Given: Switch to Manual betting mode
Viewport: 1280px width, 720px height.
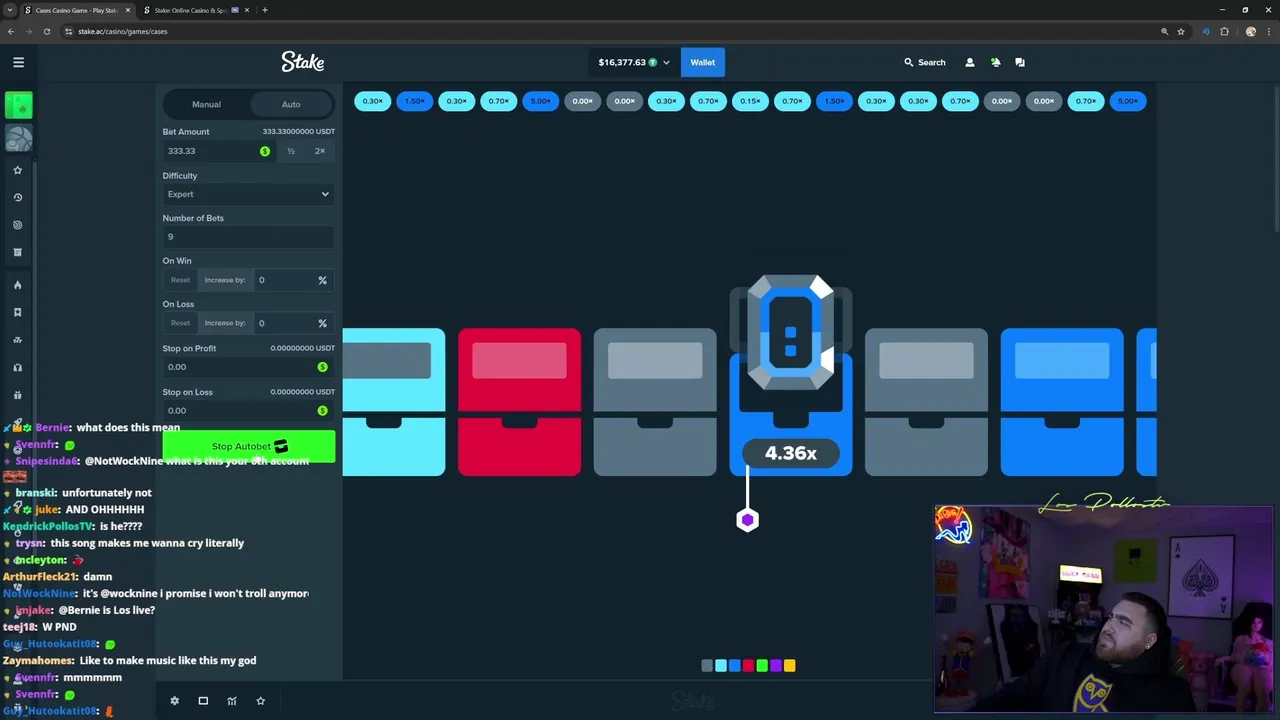Looking at the screenshot, I should 206,104.
